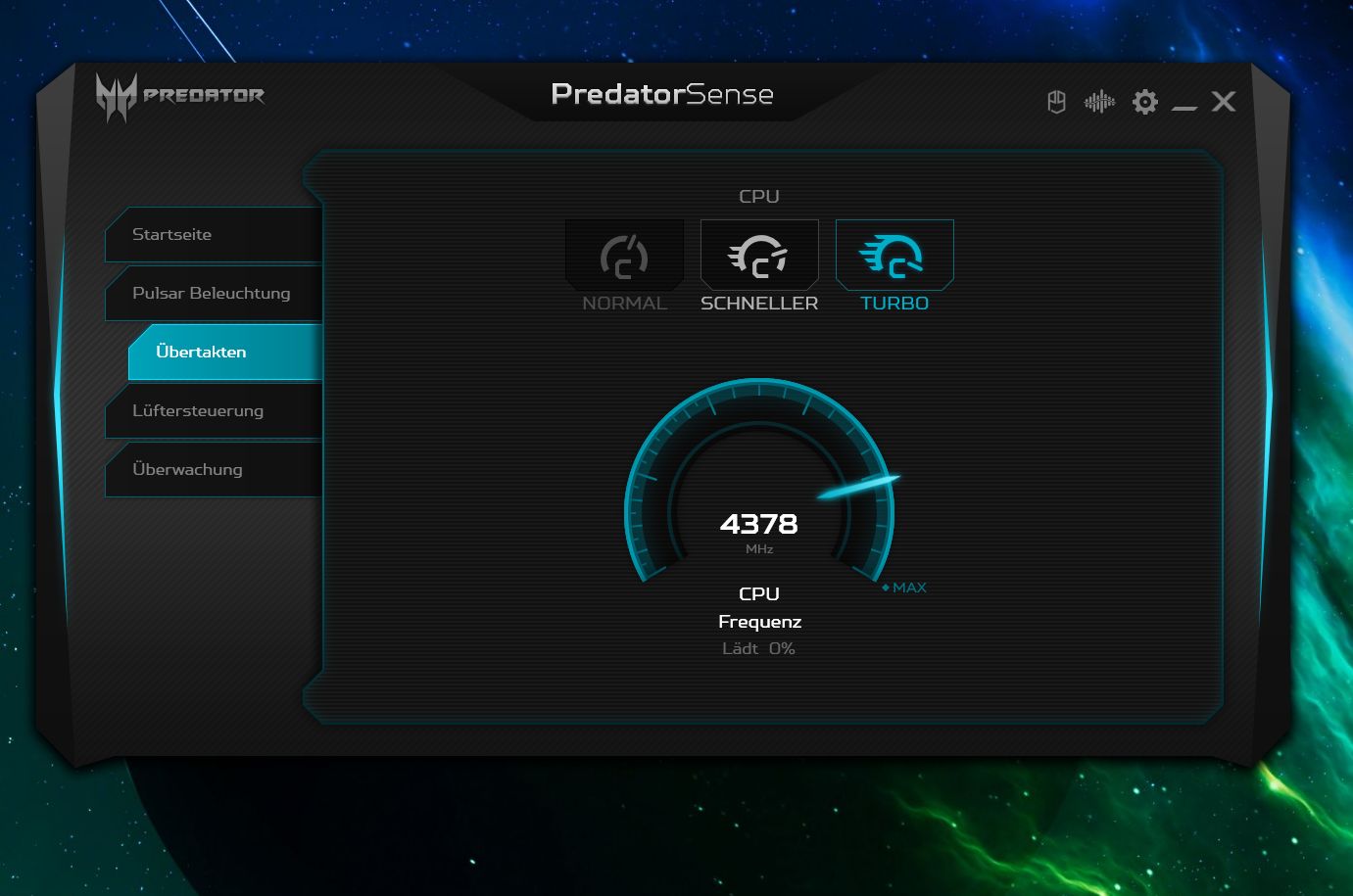The image size is (1353, 896).
Task: Click the PredatorSense title text
Action: coord(662,94)
